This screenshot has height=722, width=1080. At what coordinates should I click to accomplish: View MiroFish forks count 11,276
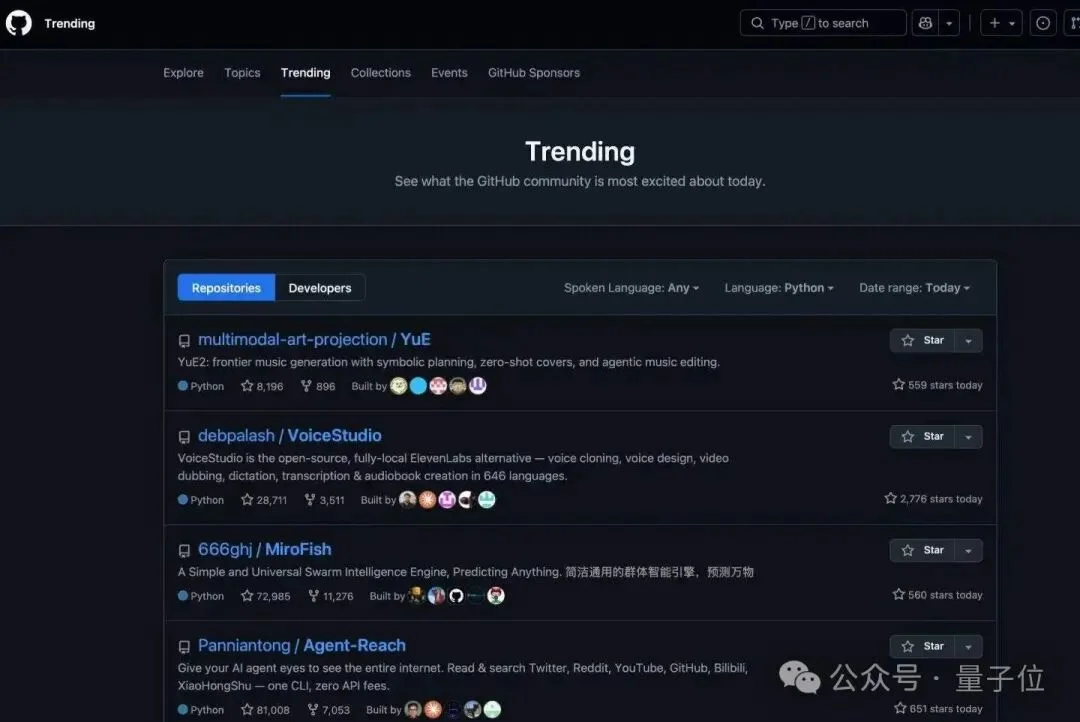pyautogui.click(x=331, y=596)
